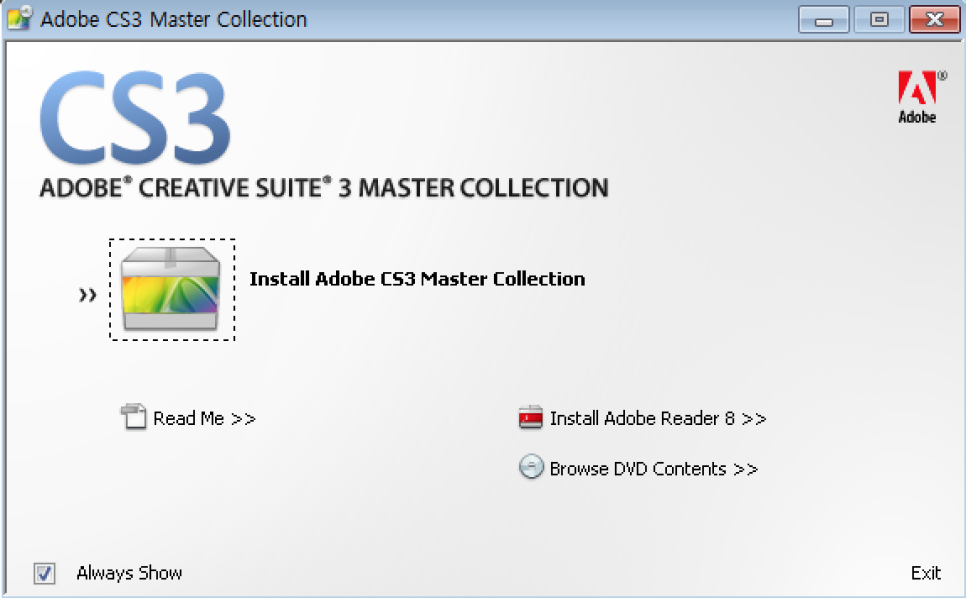Select the double-chevron arrow beside install icon
This screenshot has width=966, height=598.
pos(87,296)
